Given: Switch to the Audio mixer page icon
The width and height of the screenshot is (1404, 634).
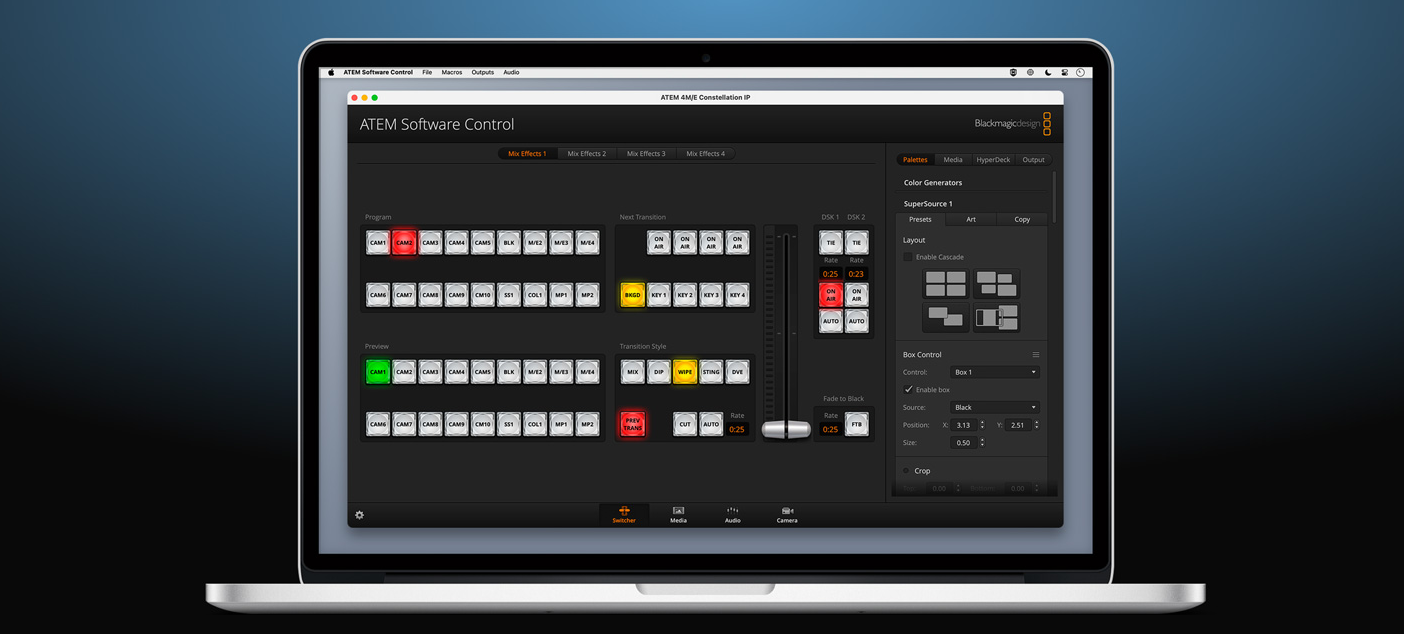Looking at the screenshot, I should tap(732, 514).
